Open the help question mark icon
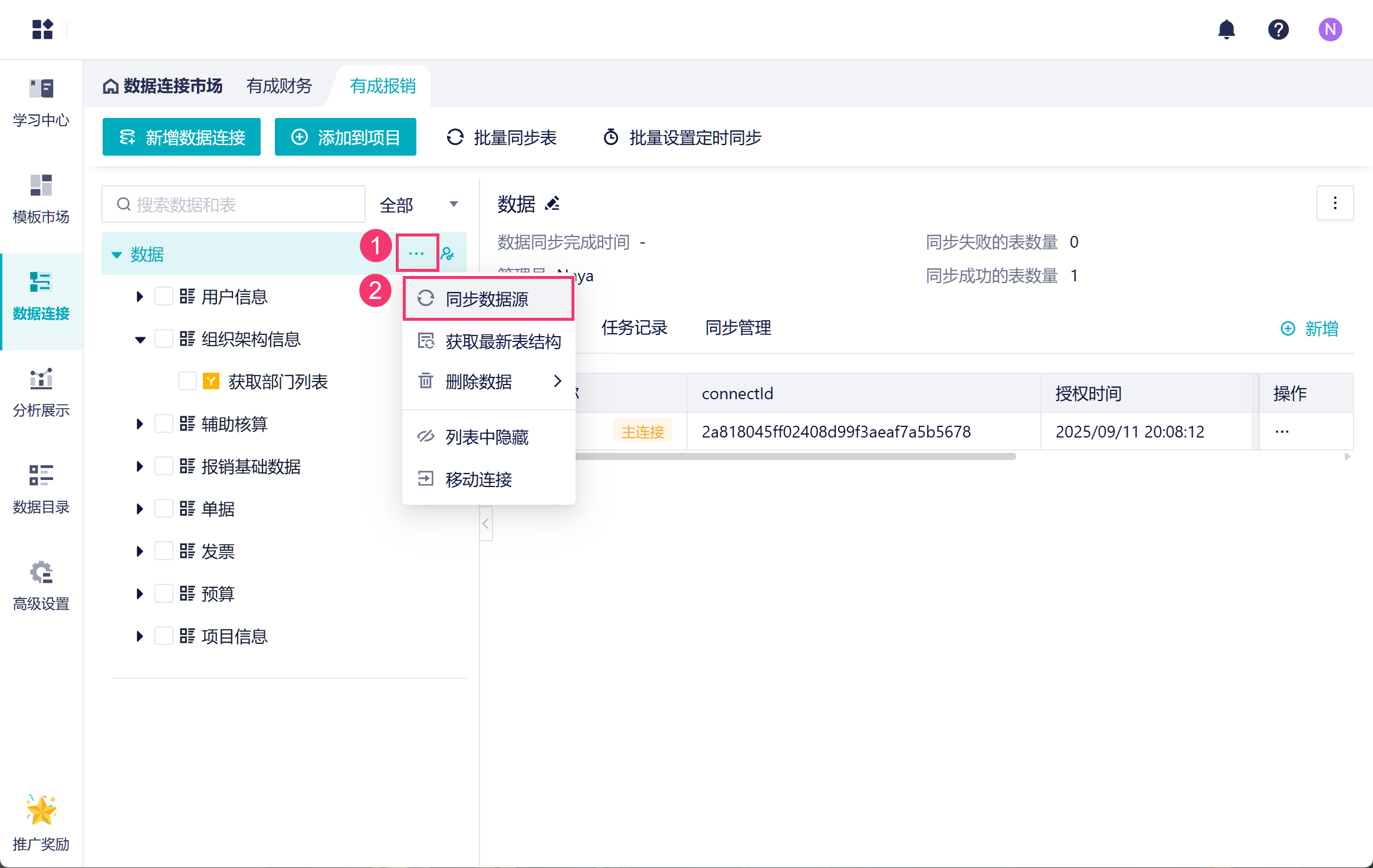This screenshot has height=868, width=1373. 1278,29
